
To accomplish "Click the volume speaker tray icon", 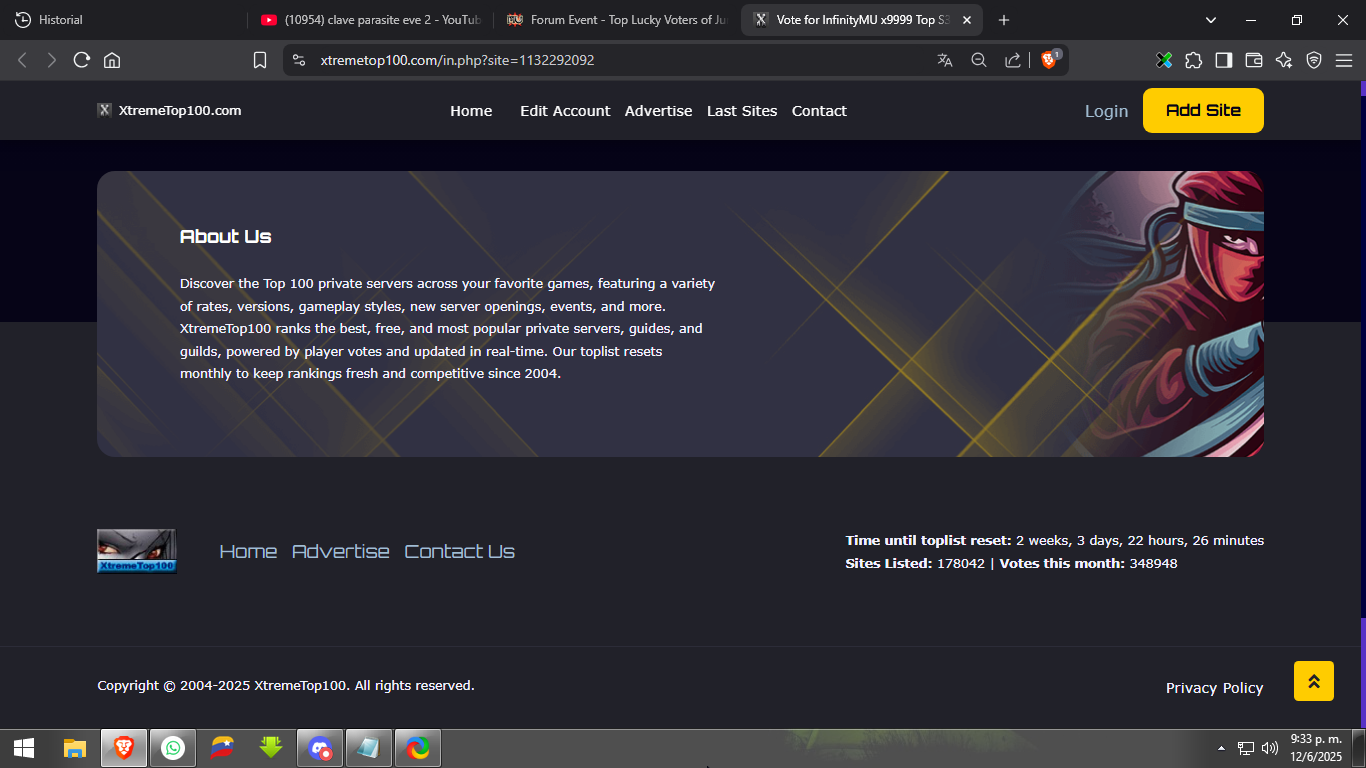I will coord(1270,748).
